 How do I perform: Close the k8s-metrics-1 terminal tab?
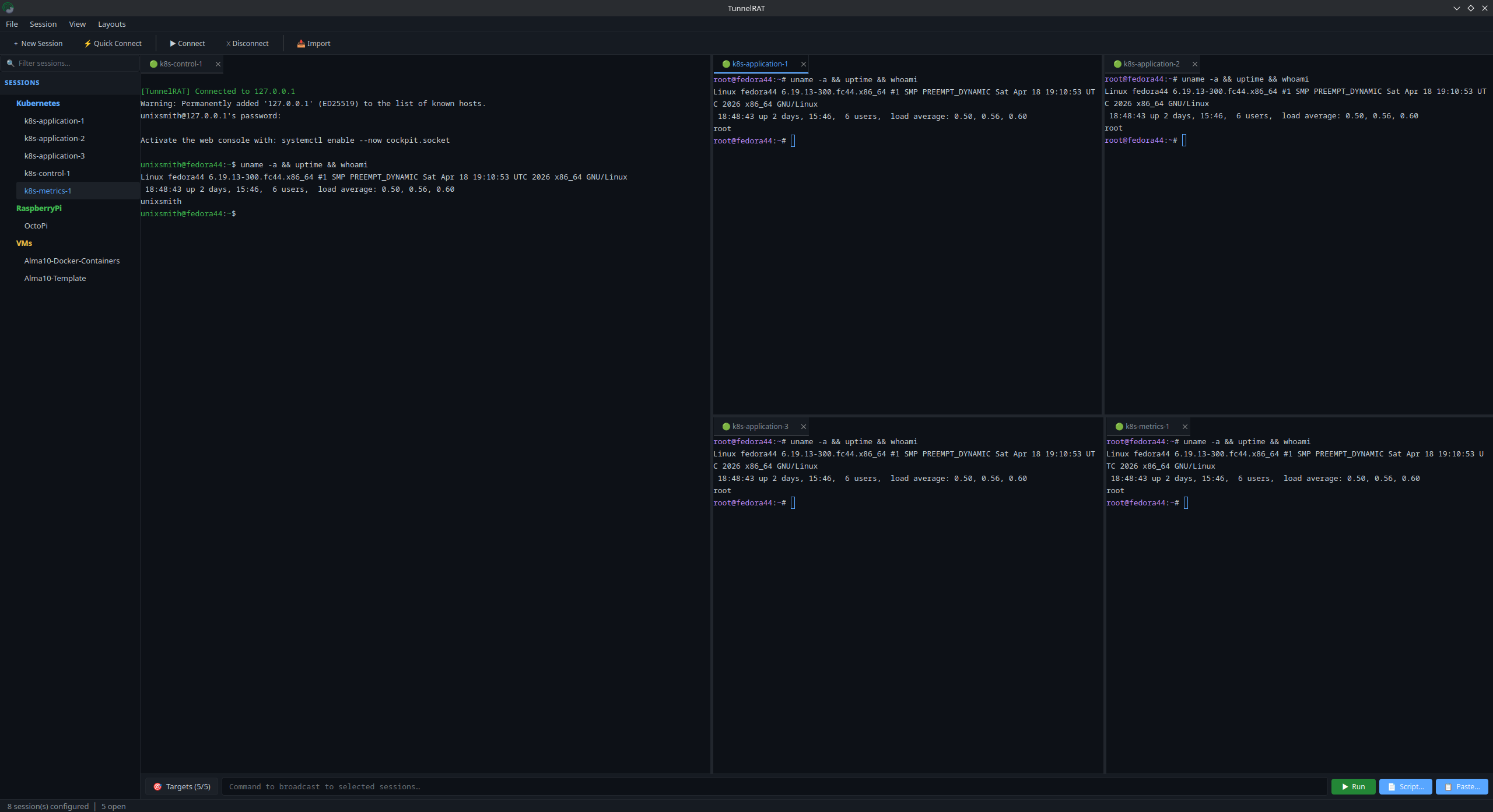point(1185,427)
